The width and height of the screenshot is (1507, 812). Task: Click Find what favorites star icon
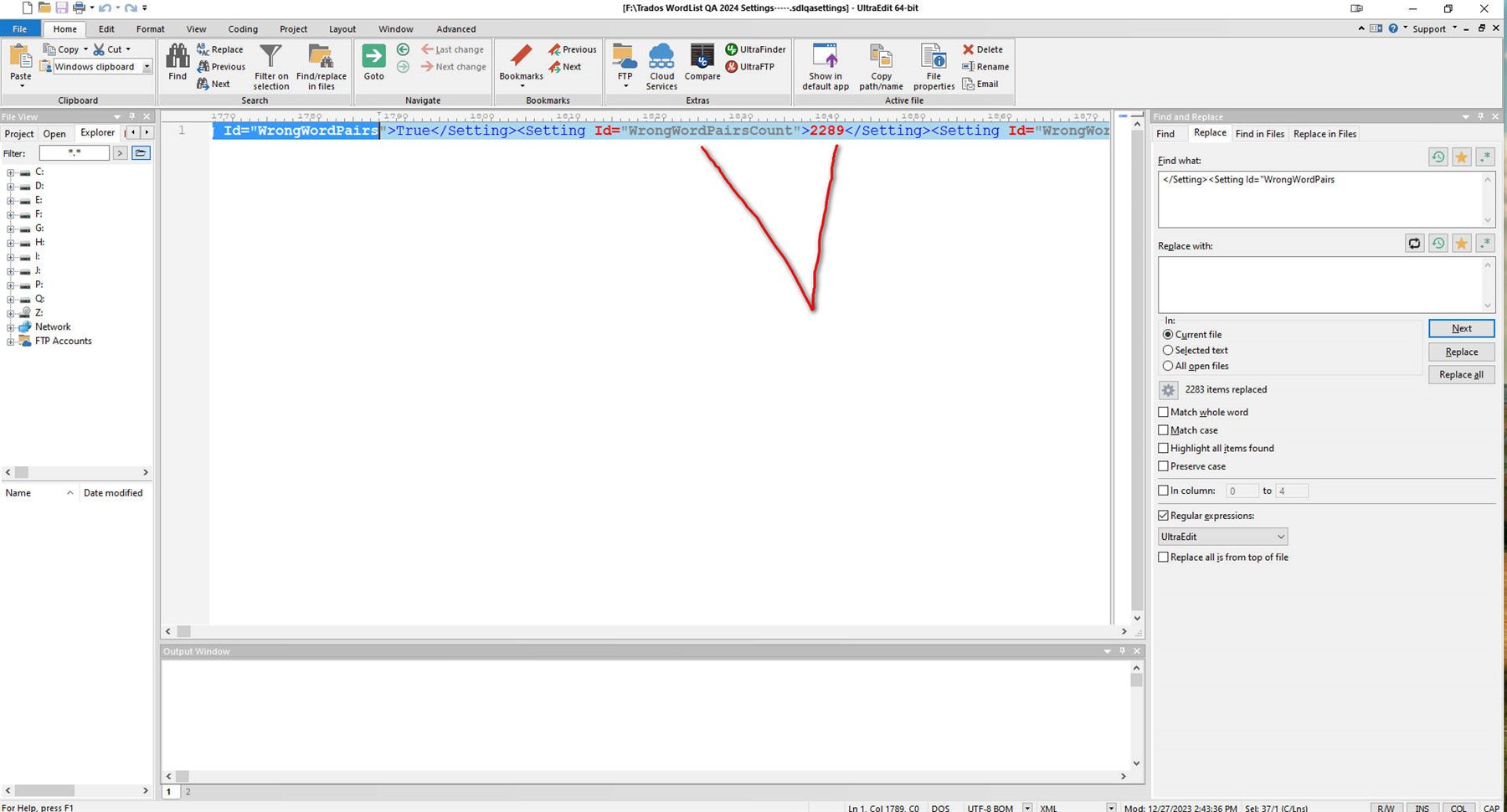tap(1461, 157)
